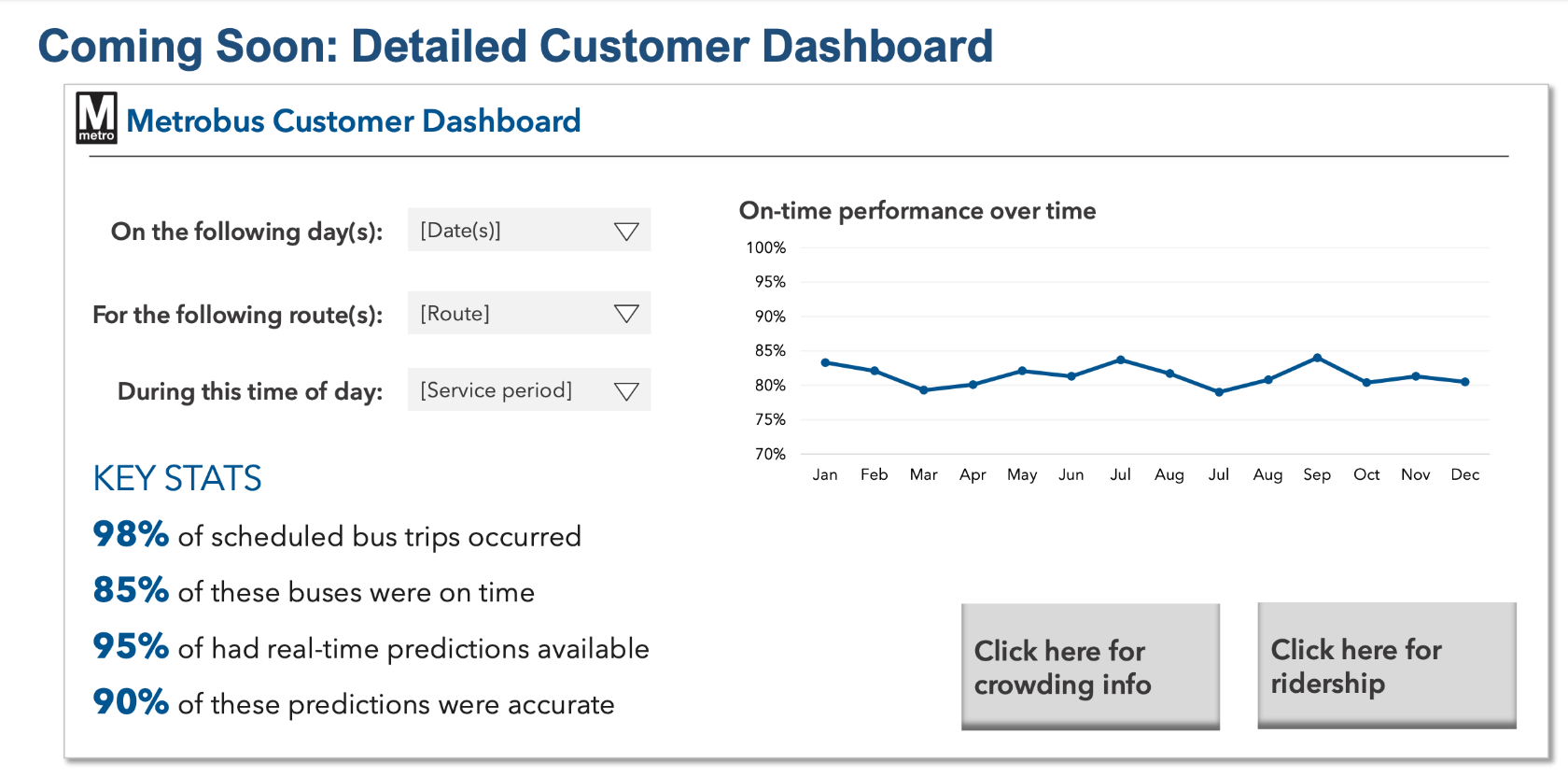Screen dimensions: 1568x776
Task: Click the May data point on line
Action: coord(1022,371)
